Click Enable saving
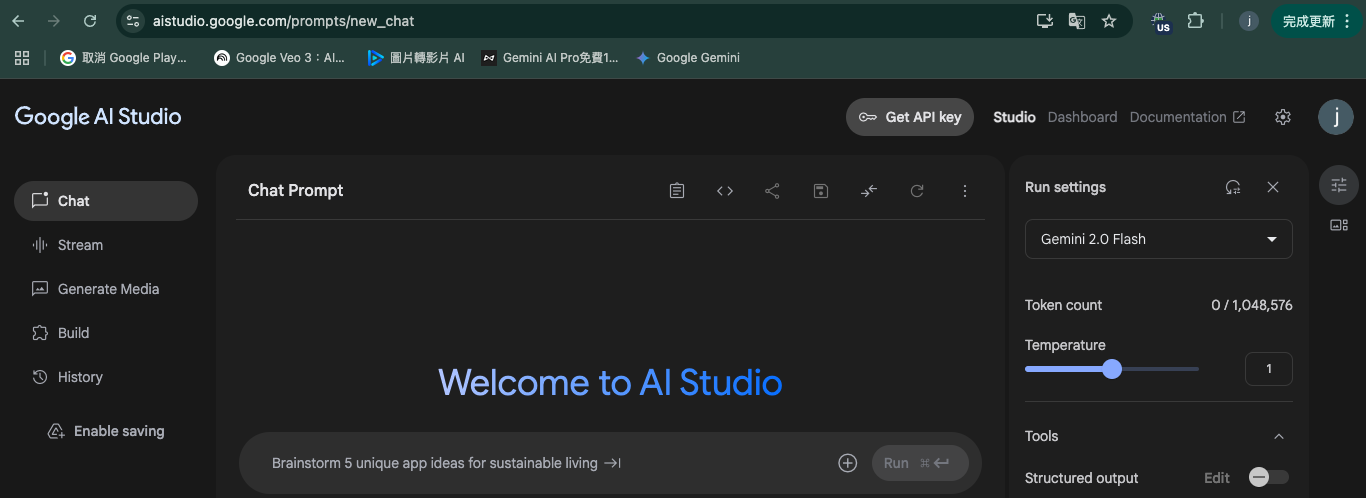Screen dimensions: 1366x498 (106, 431)
